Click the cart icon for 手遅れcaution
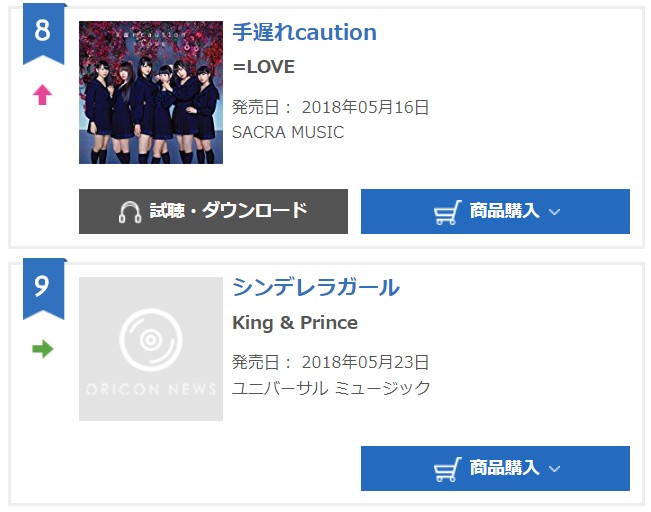The image size is (651, 512). tap(448, 212)
